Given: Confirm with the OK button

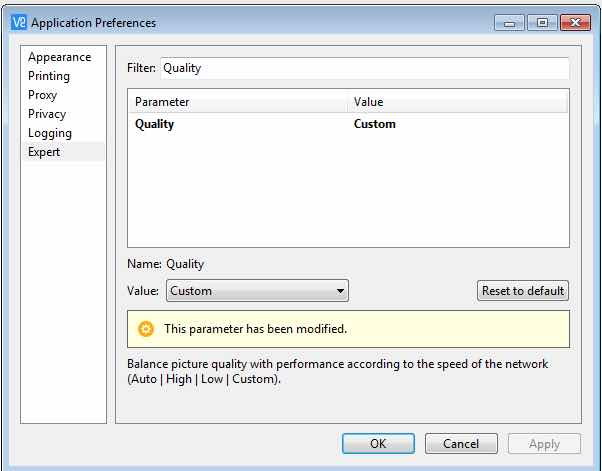Looking at the screenshot, I should point(378,444).
